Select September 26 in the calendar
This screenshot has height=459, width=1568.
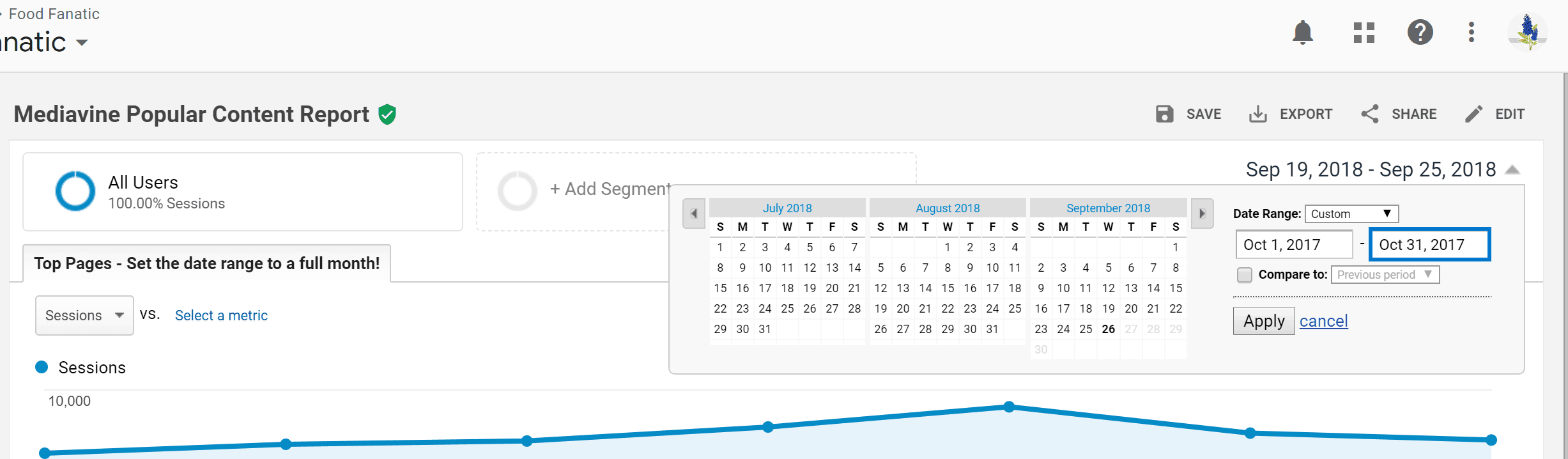pyautogui.click(x=1108, y=329)
